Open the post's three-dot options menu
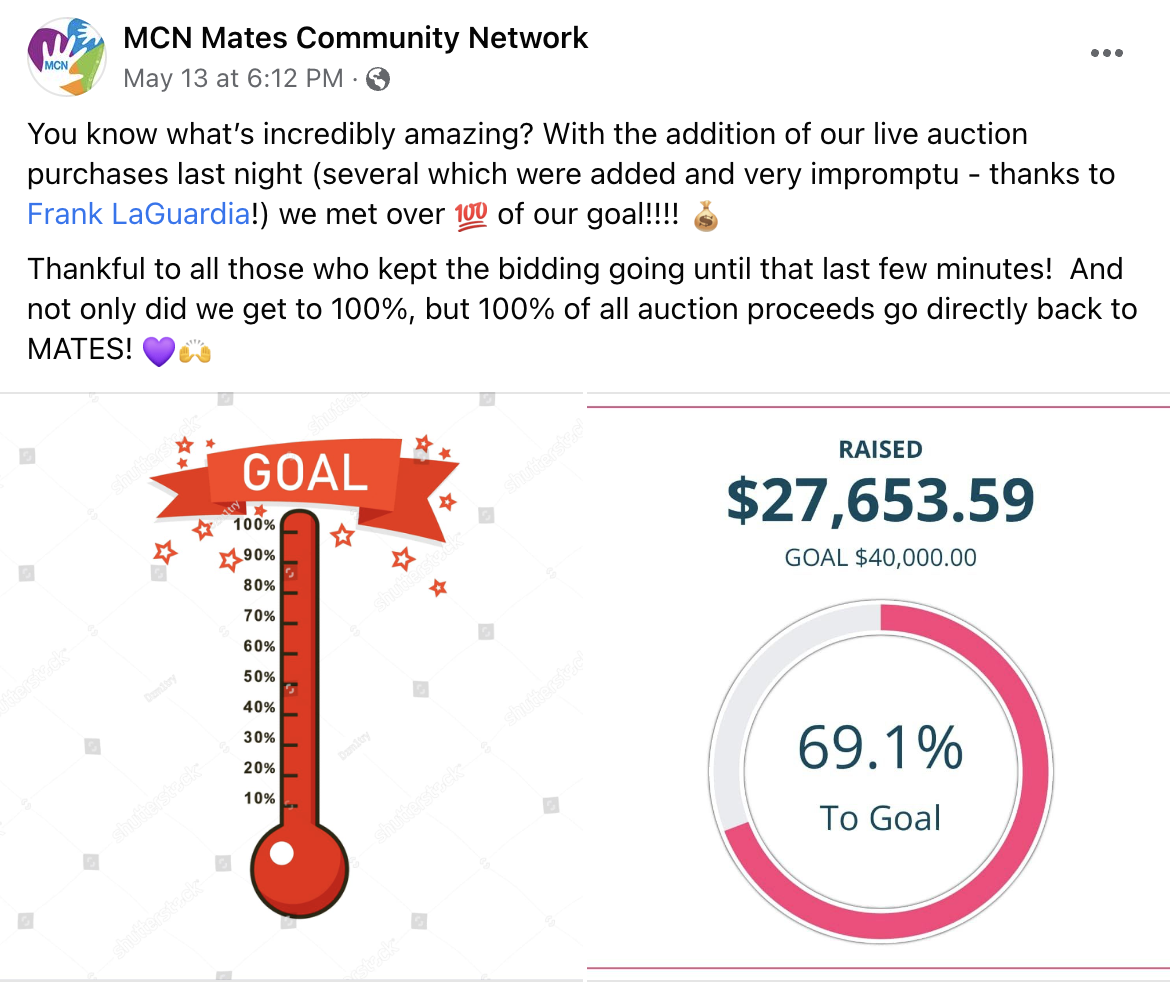This screenshot has width=1170, height=994. pos(1106,54)
